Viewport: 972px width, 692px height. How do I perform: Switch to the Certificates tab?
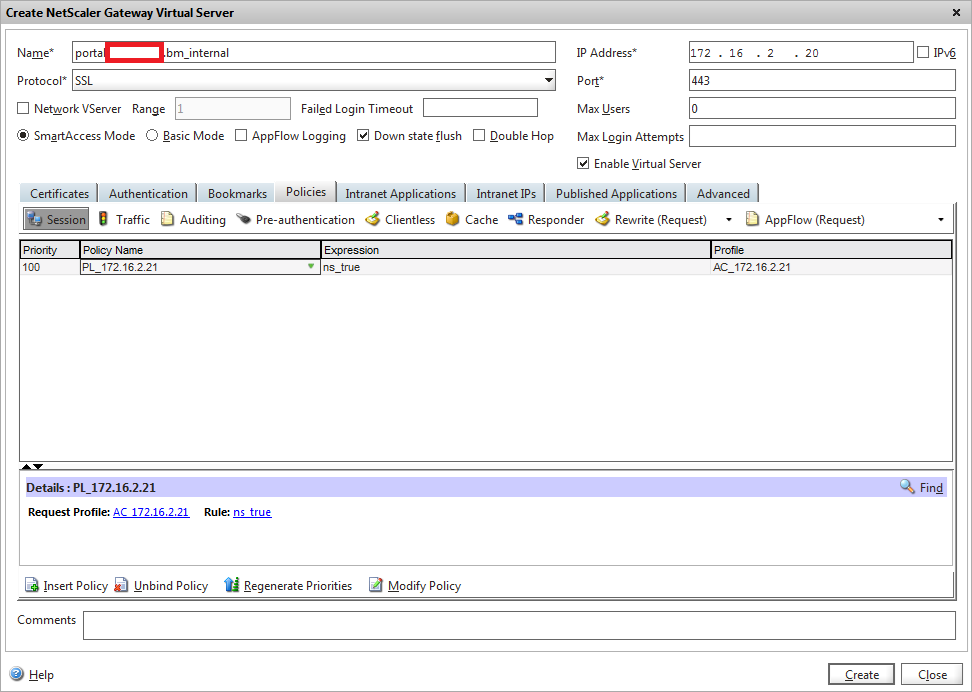coord(60,193)
